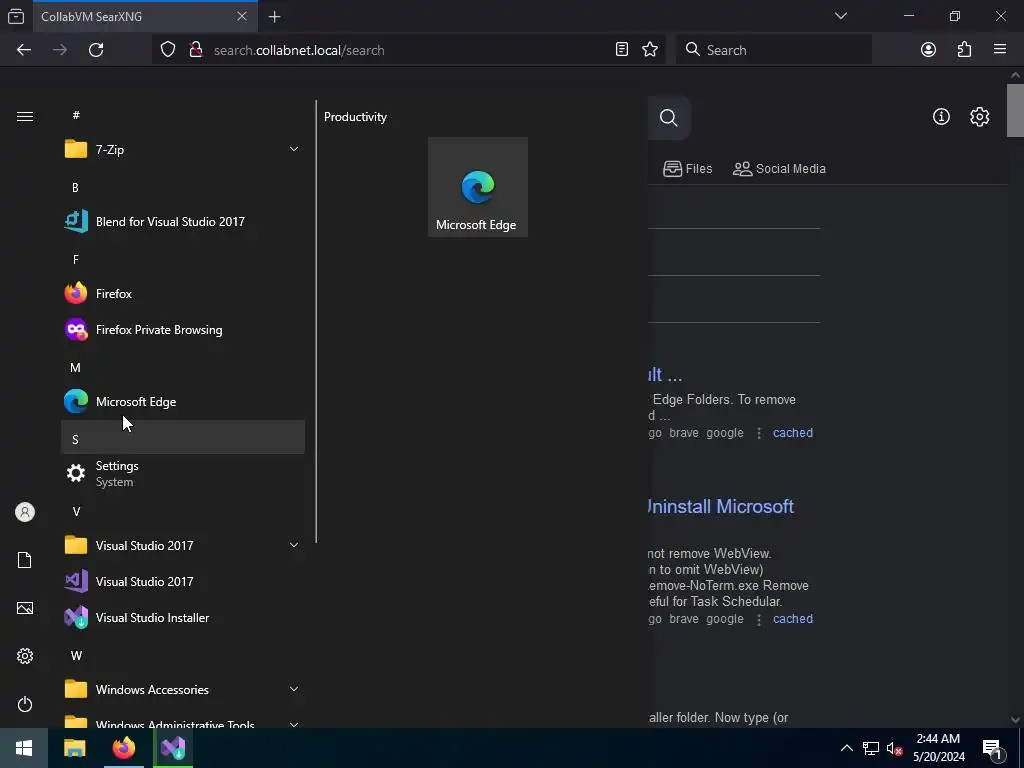1024x768 pixels.
Task: Focus the Firefox Search box
Action: [x=774, y=50]
